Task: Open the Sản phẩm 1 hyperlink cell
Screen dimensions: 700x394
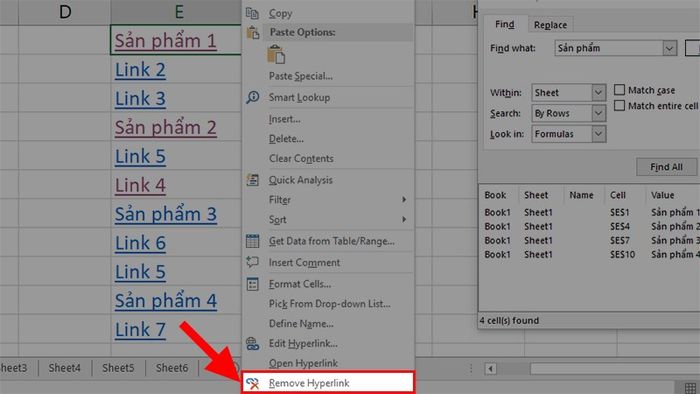Action: [166, 41]
